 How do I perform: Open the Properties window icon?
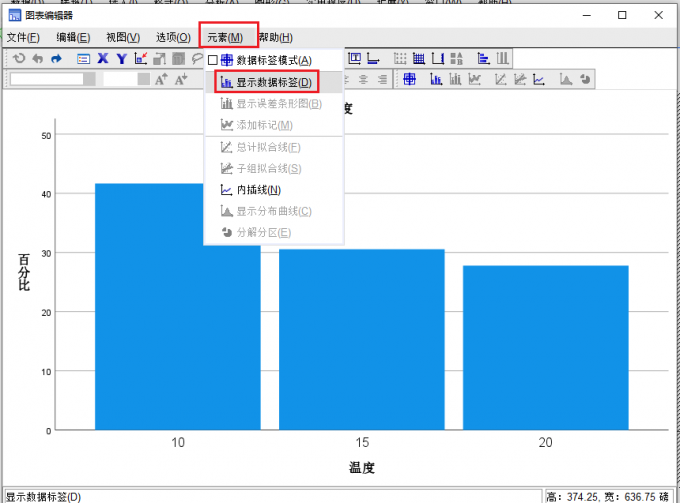click(83, 59)
